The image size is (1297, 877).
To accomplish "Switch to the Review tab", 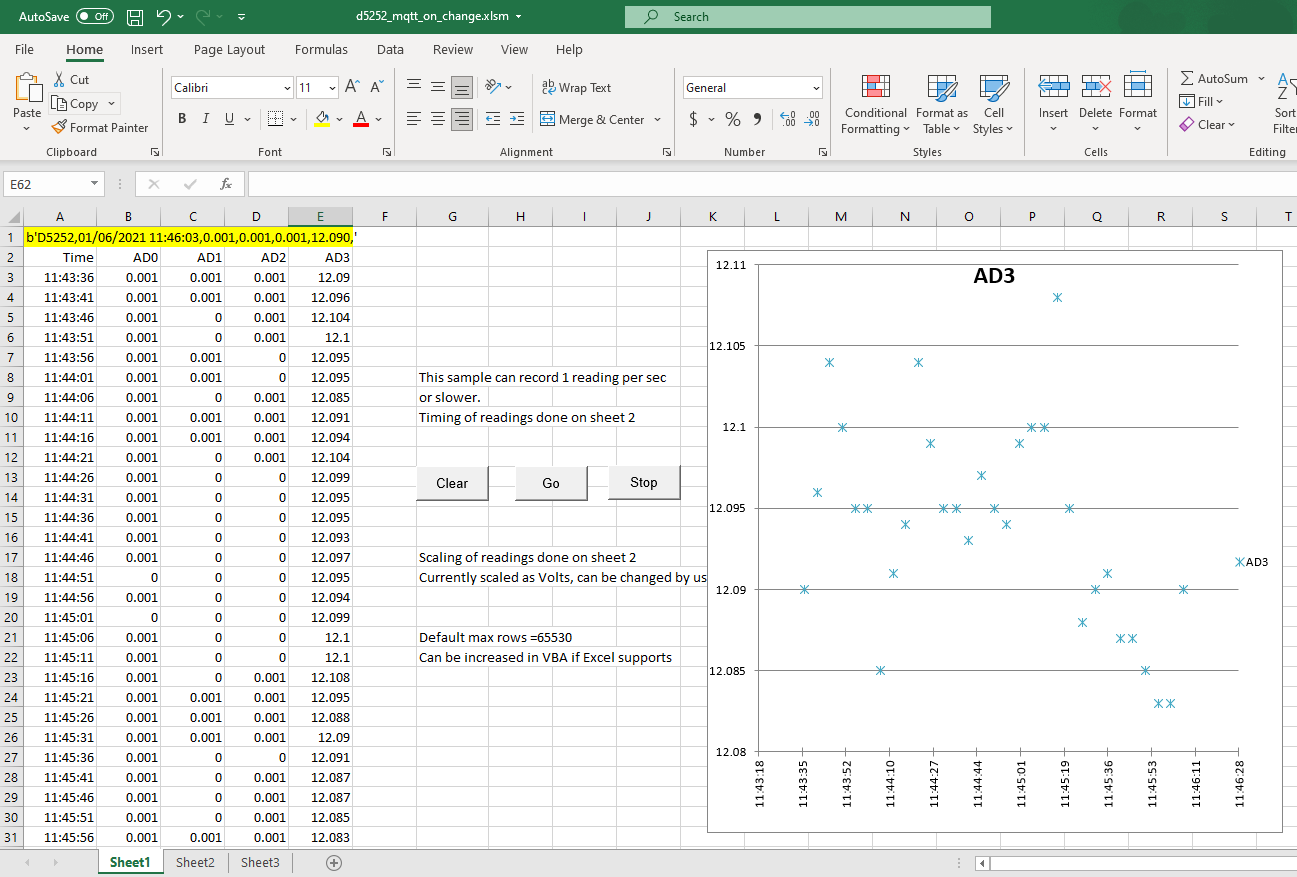I will pyautogui.click(x=453, y=49).
